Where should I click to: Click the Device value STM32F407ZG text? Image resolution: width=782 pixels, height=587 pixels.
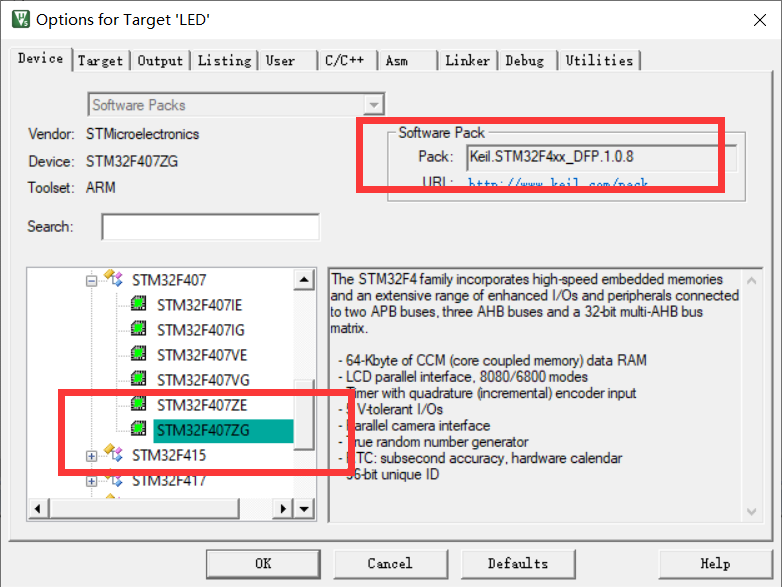(132, 162)
